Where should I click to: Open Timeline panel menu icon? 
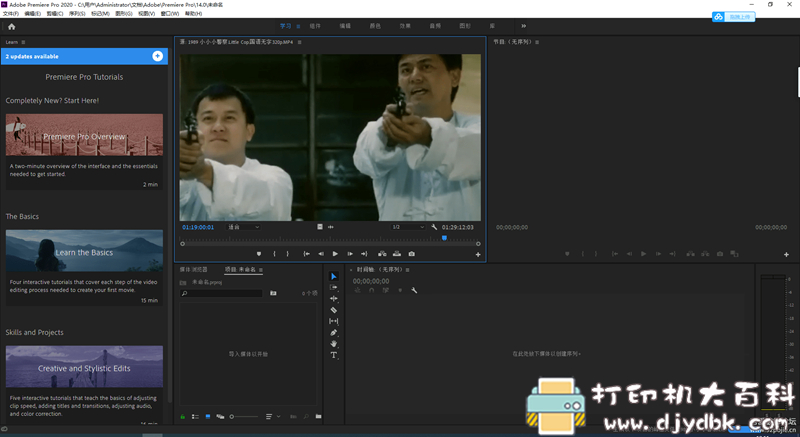point(408,270)
